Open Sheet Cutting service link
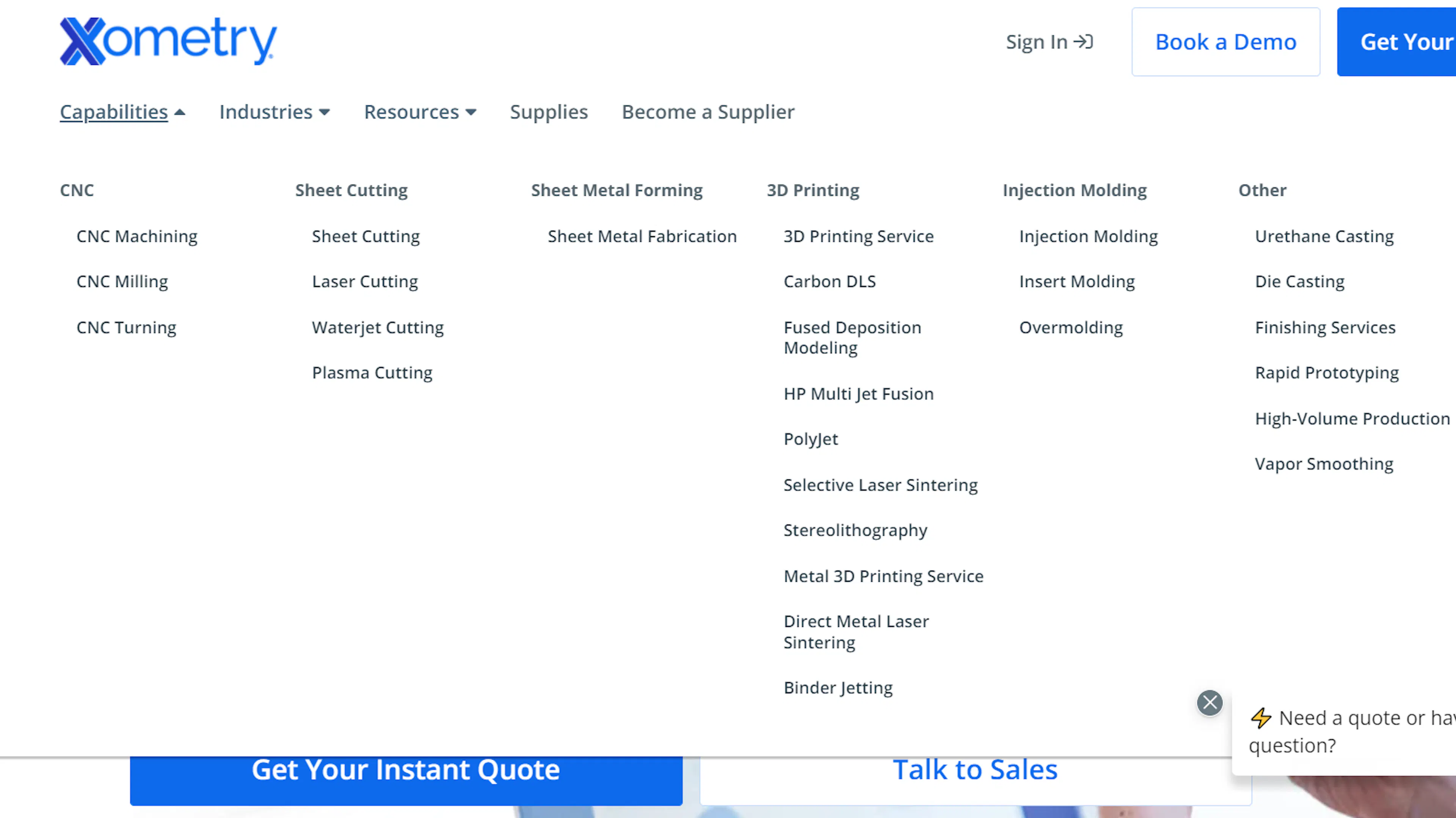 tap(366, 236)
